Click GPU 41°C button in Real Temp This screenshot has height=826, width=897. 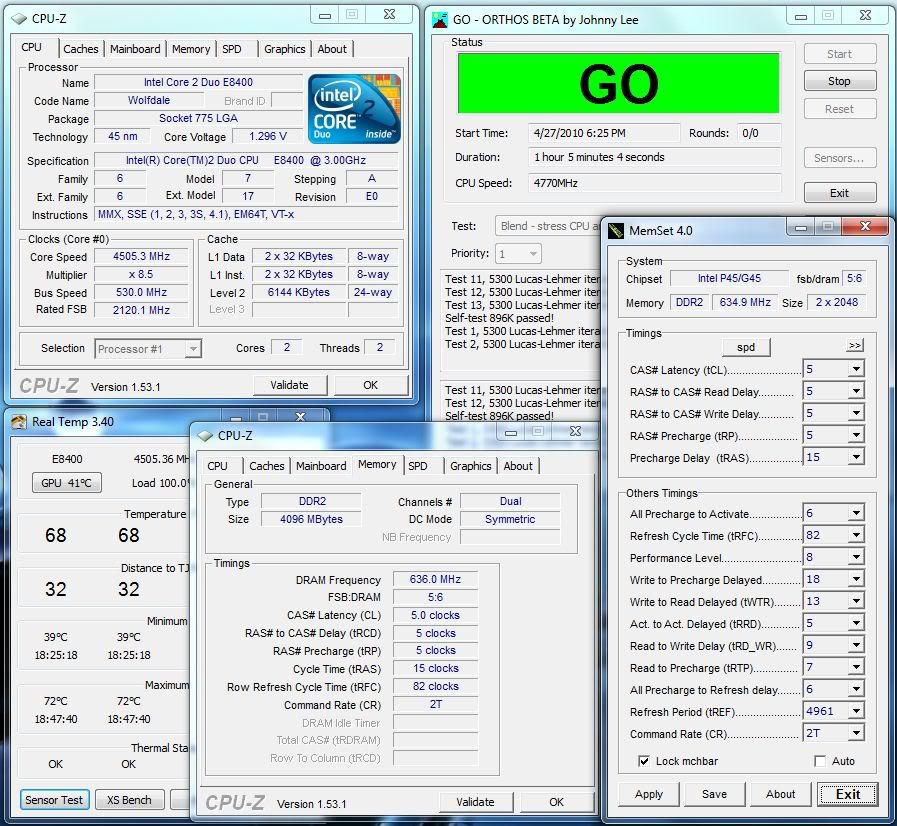pos(66,483)
